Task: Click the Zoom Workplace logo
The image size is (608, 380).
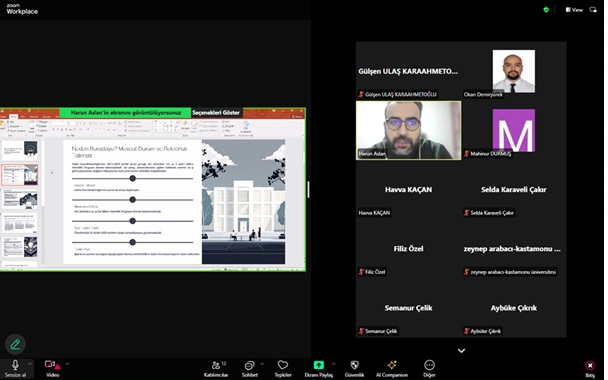Action: click(22, 9)
